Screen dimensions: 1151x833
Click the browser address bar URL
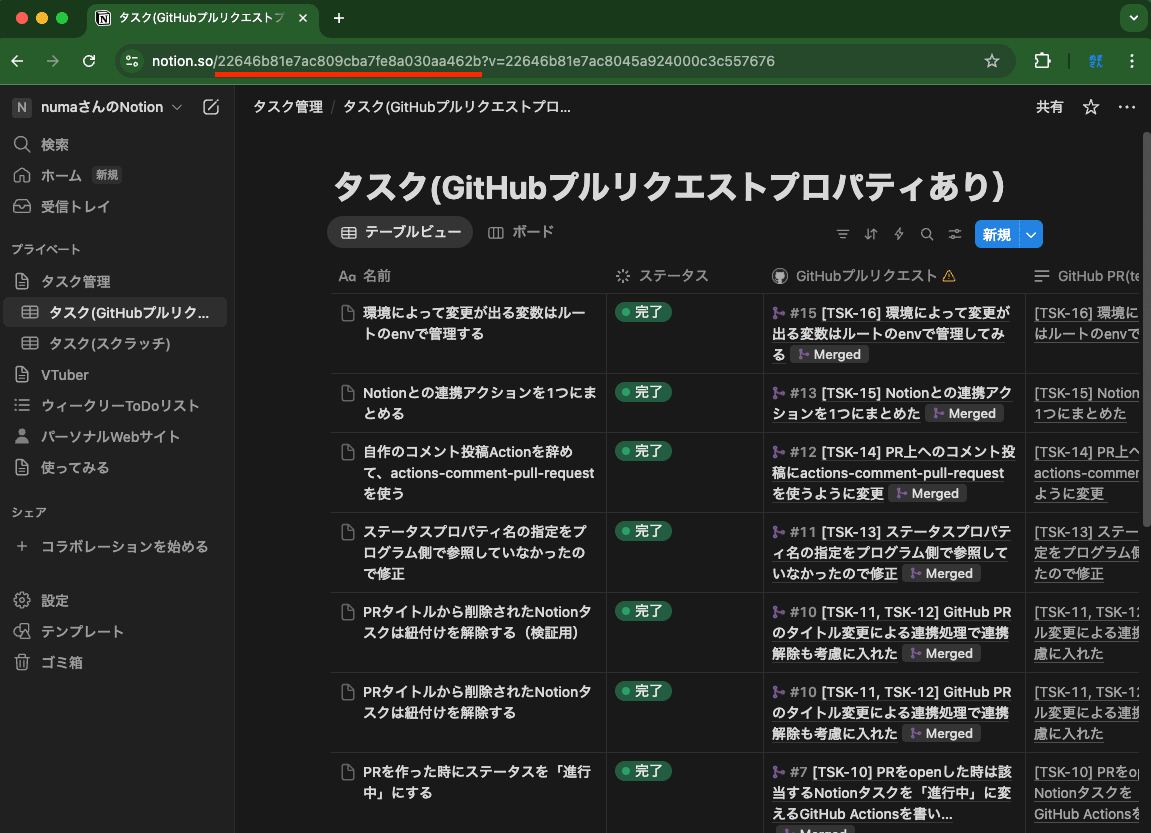point(462,61)
